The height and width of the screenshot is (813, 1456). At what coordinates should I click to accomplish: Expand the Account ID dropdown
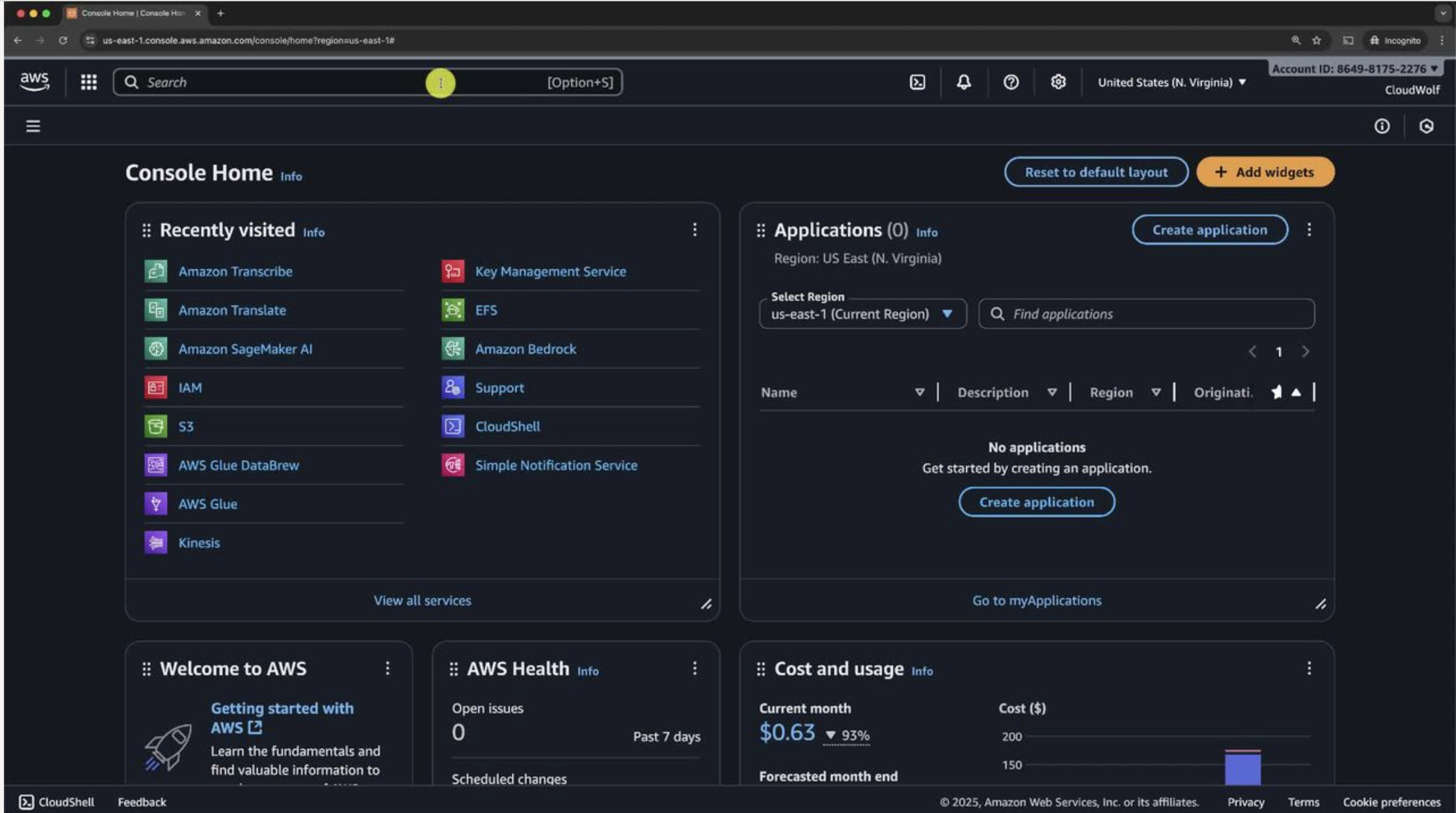tap(1354, 69)
